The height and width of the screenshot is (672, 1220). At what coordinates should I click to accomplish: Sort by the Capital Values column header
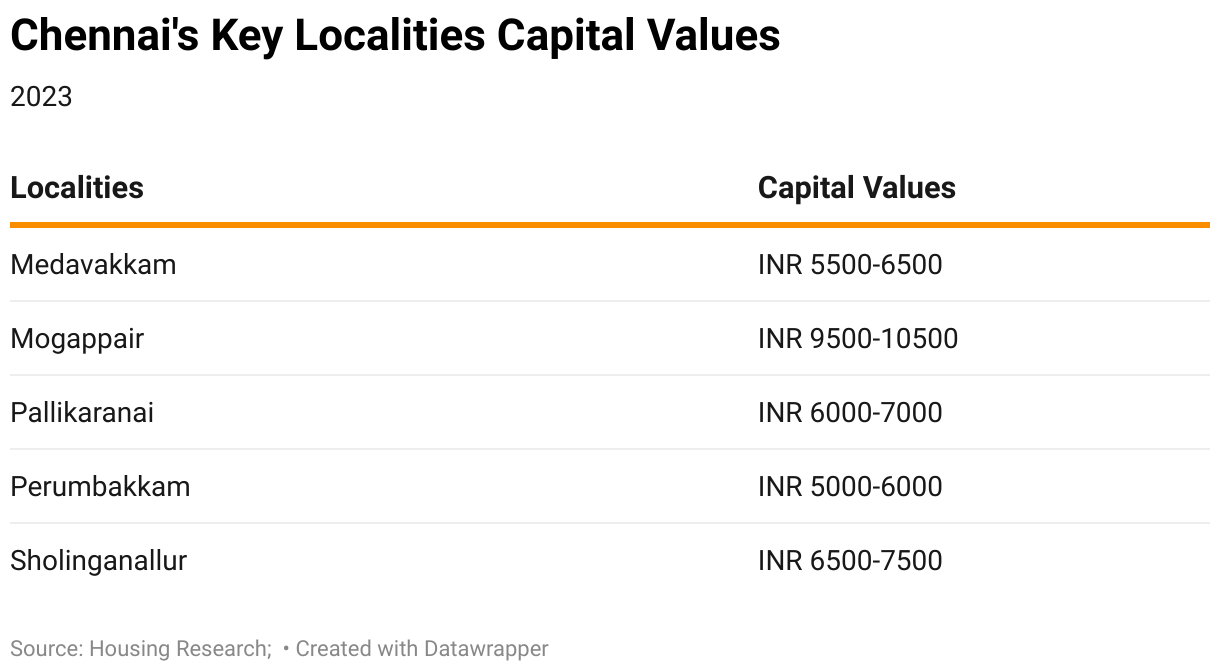856,188
